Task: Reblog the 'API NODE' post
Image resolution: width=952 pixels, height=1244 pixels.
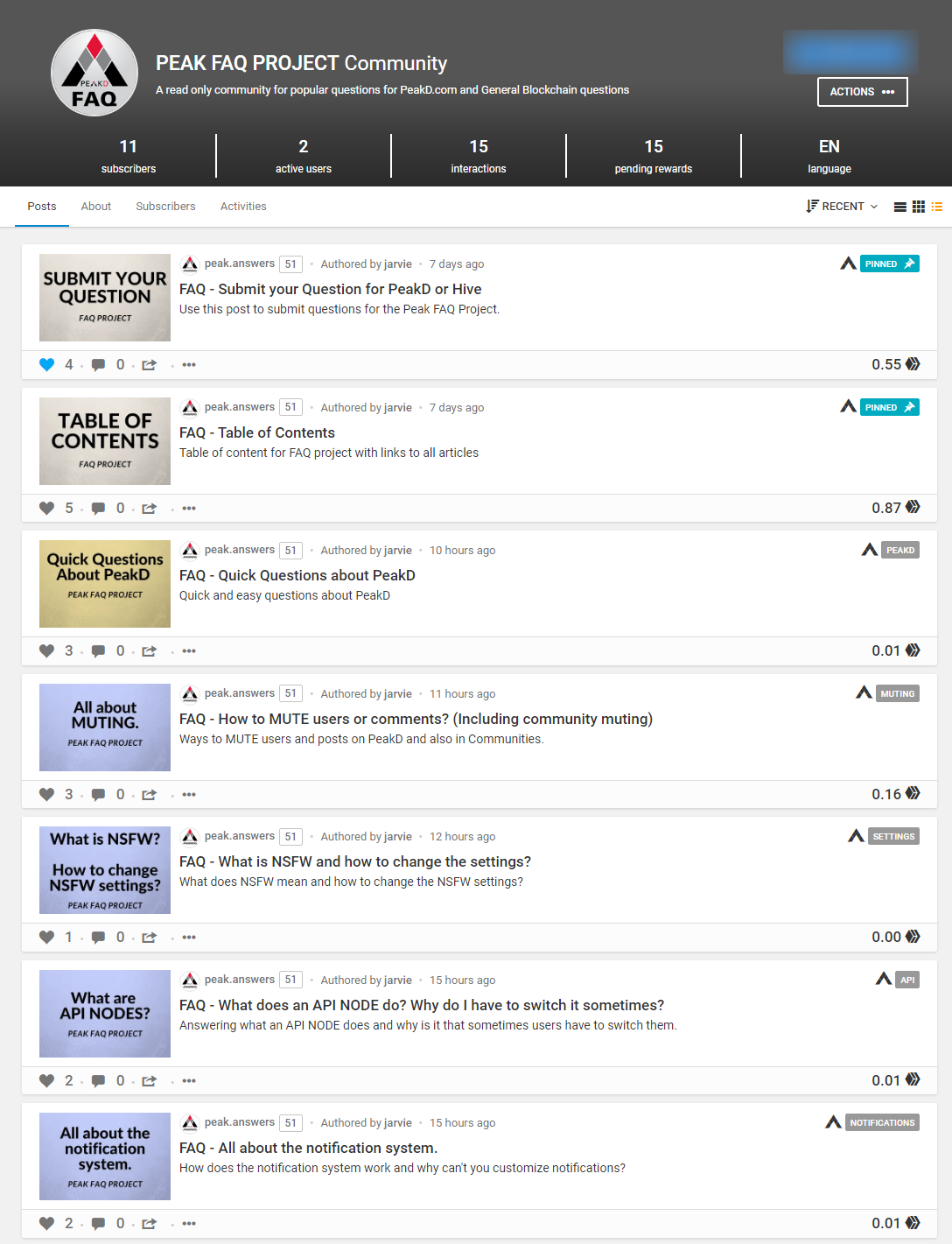Action: coord(150,1081)
